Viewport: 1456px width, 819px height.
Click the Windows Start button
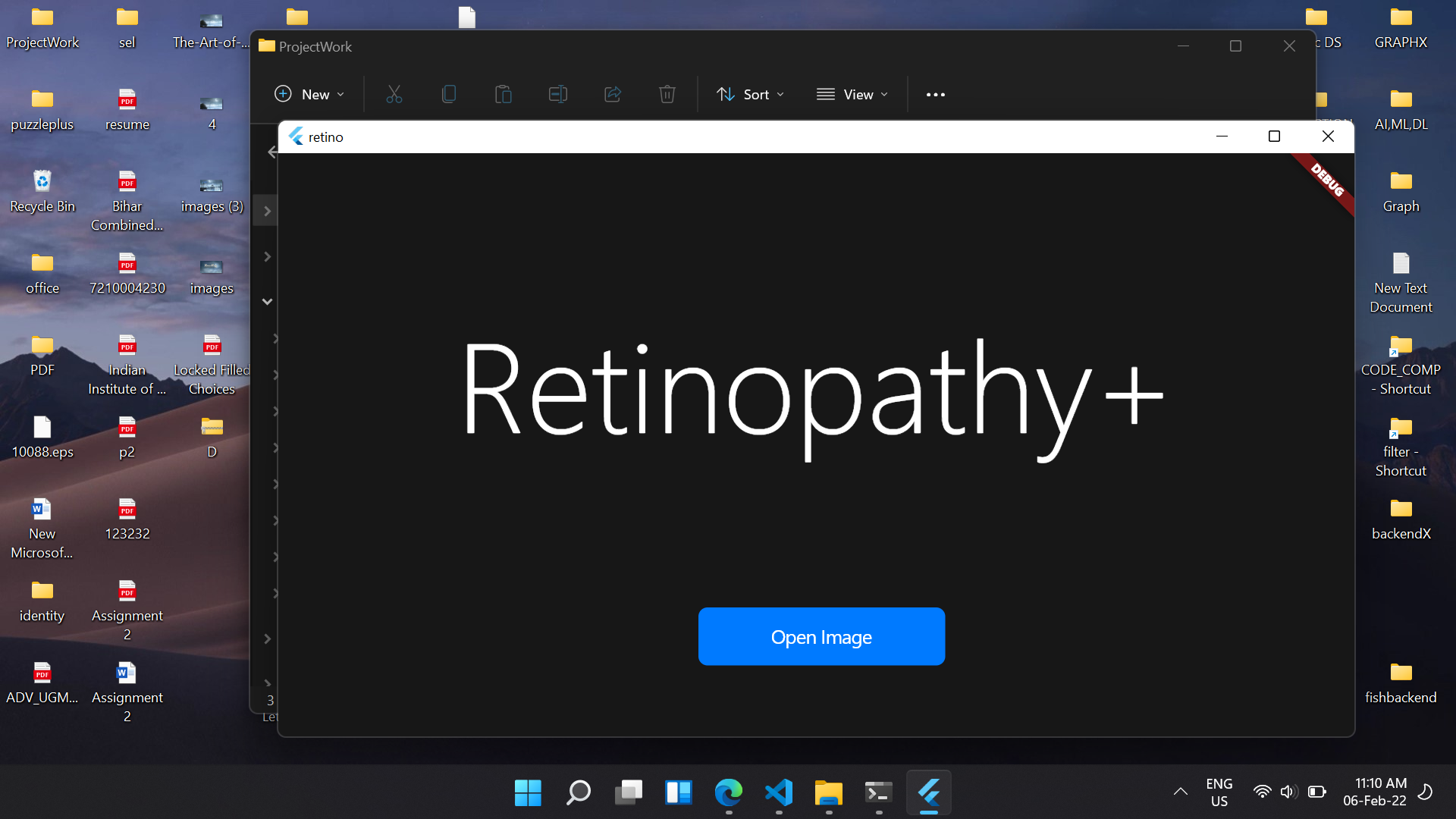528,793
